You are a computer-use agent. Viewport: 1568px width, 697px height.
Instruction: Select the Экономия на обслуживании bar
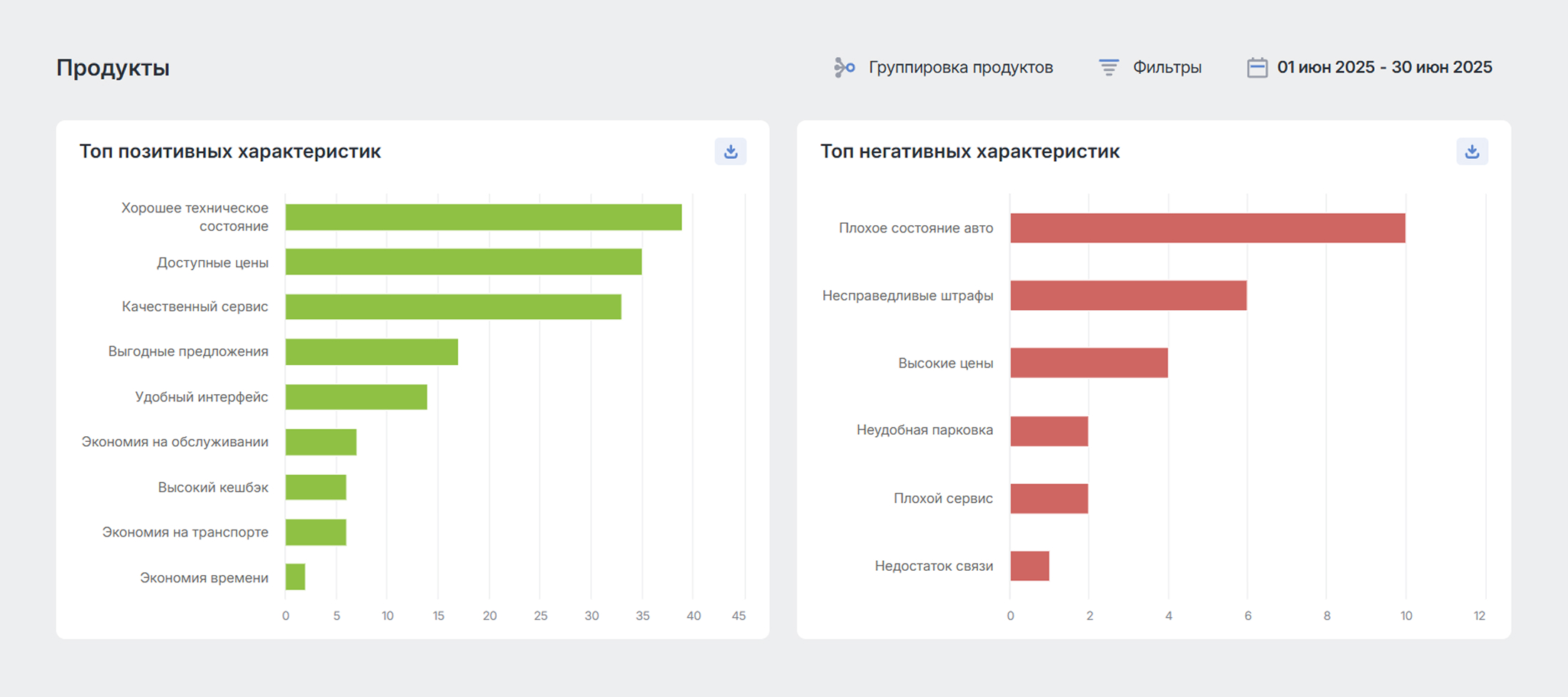[321, 442]
